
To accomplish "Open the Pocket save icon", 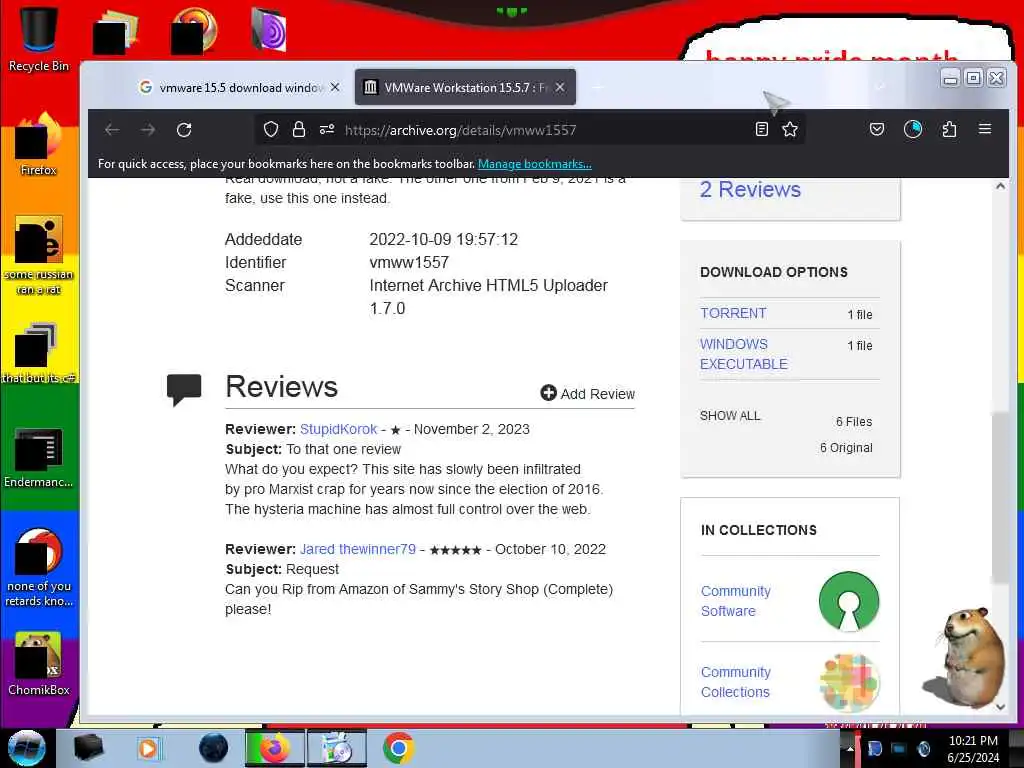I will tap(877, 129).
